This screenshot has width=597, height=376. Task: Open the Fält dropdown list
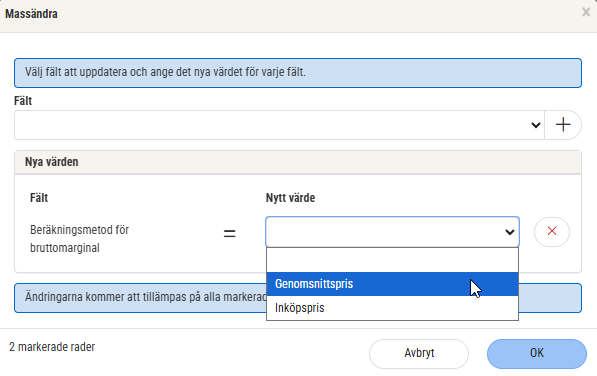pos(279,125)
